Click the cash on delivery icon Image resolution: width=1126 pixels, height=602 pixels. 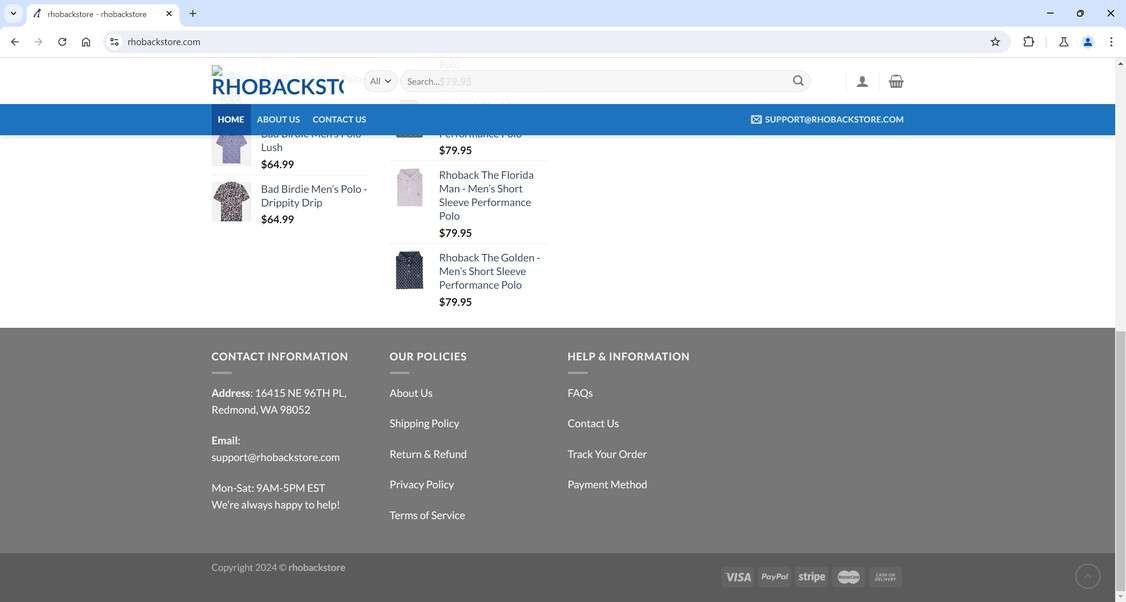coord(885,577)
